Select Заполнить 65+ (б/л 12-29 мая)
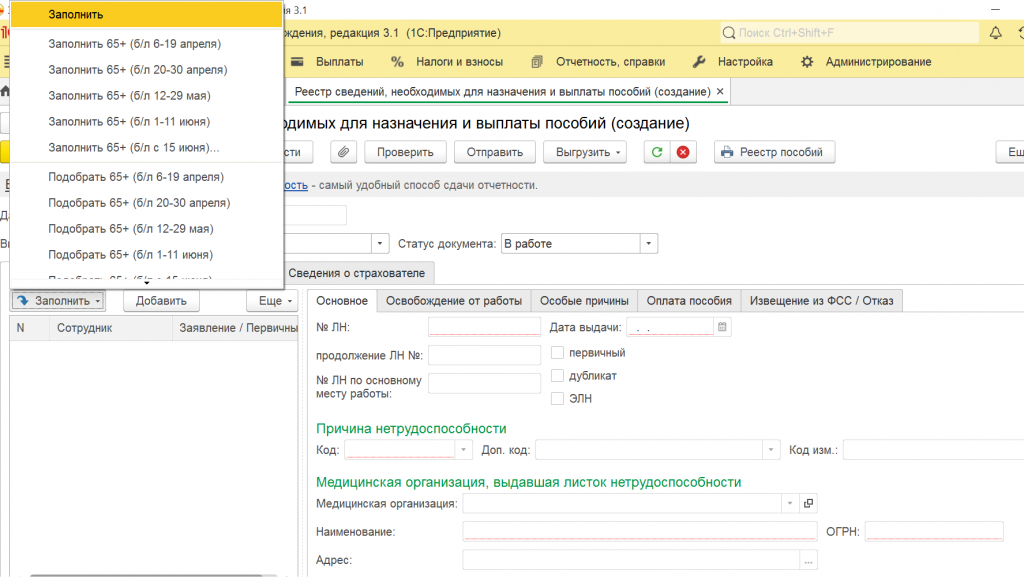Image resolution: width=1024 pixels, height=583 pixels. coord(129,96)
